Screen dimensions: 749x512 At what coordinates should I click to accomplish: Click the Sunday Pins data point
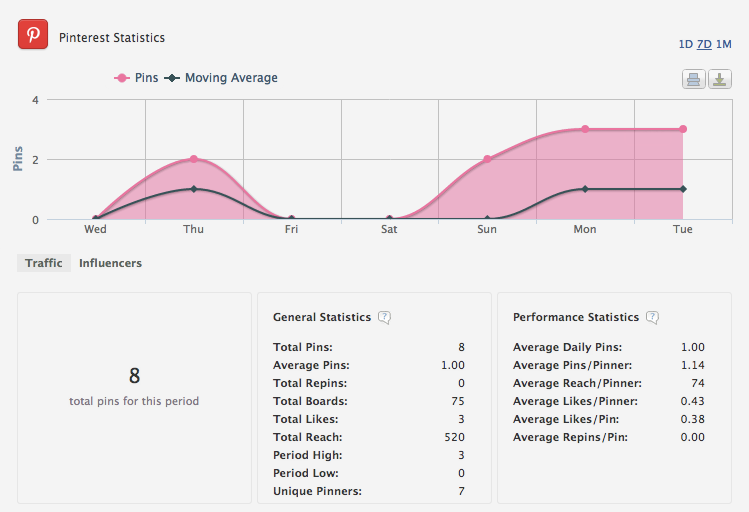487,159
